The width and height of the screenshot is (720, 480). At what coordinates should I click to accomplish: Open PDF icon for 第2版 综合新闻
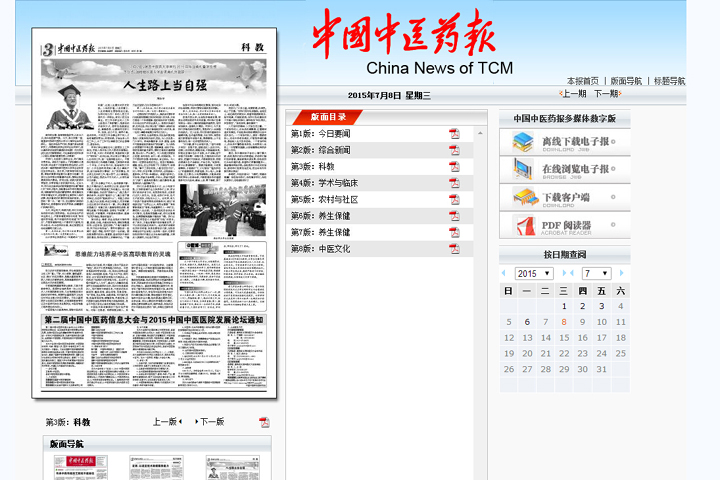[x=454, y=150]
